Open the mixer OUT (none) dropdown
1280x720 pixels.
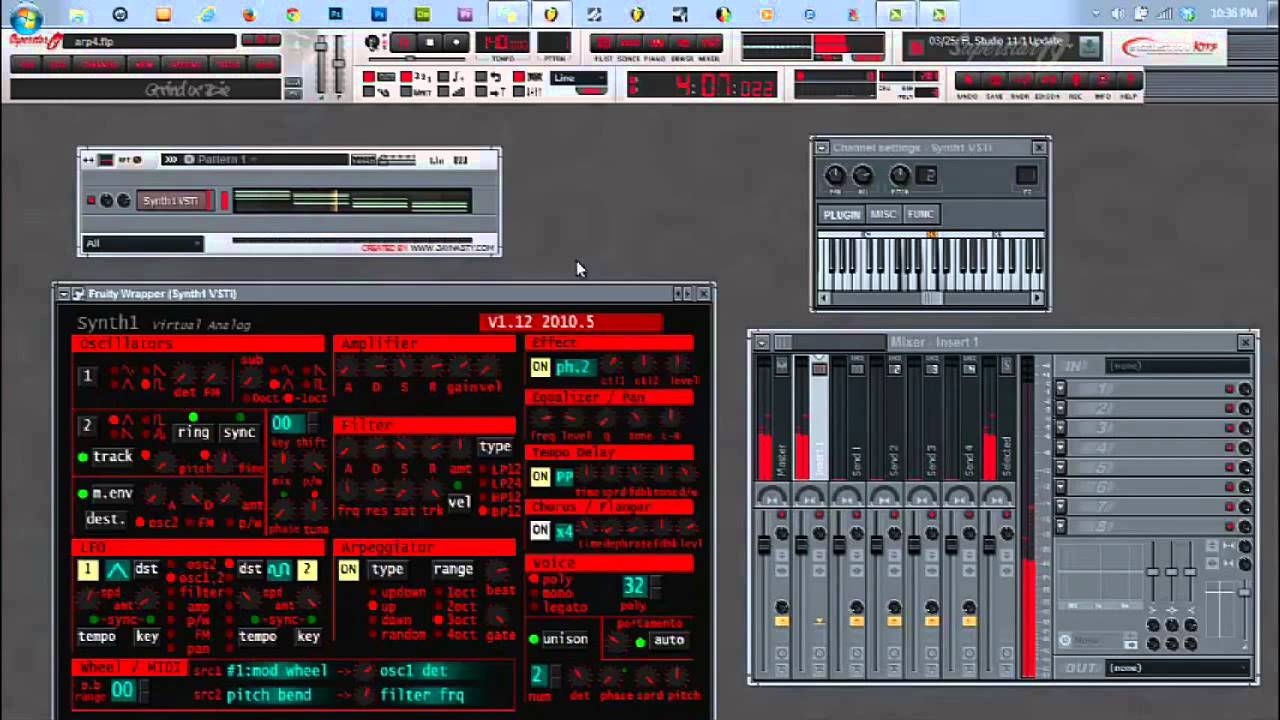click(1177, 668)
